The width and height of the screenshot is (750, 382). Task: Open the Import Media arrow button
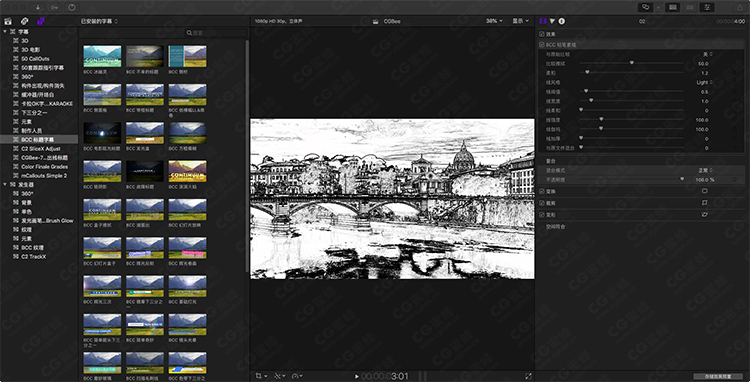point(38,7)
